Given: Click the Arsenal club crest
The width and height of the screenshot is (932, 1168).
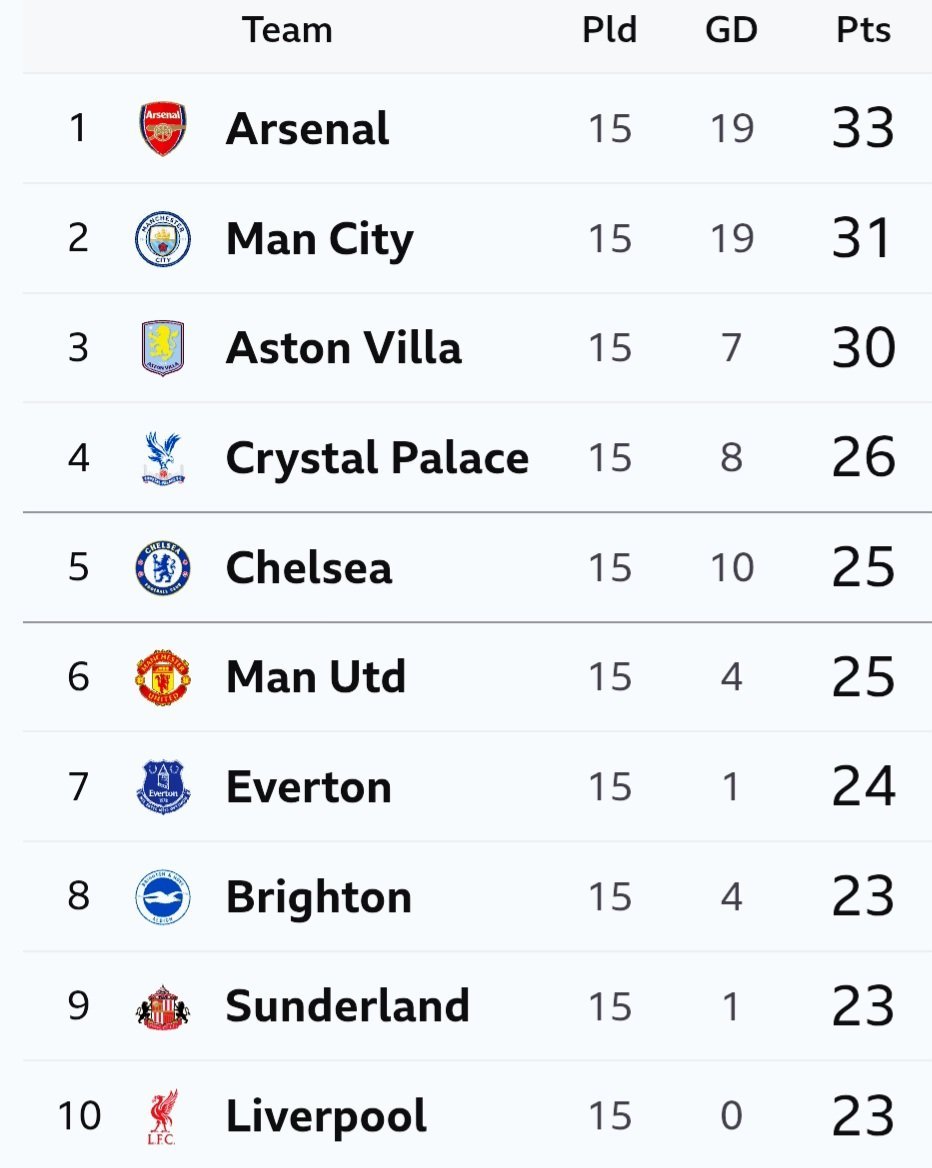Looking at the screenshot, I should (162, 129).
